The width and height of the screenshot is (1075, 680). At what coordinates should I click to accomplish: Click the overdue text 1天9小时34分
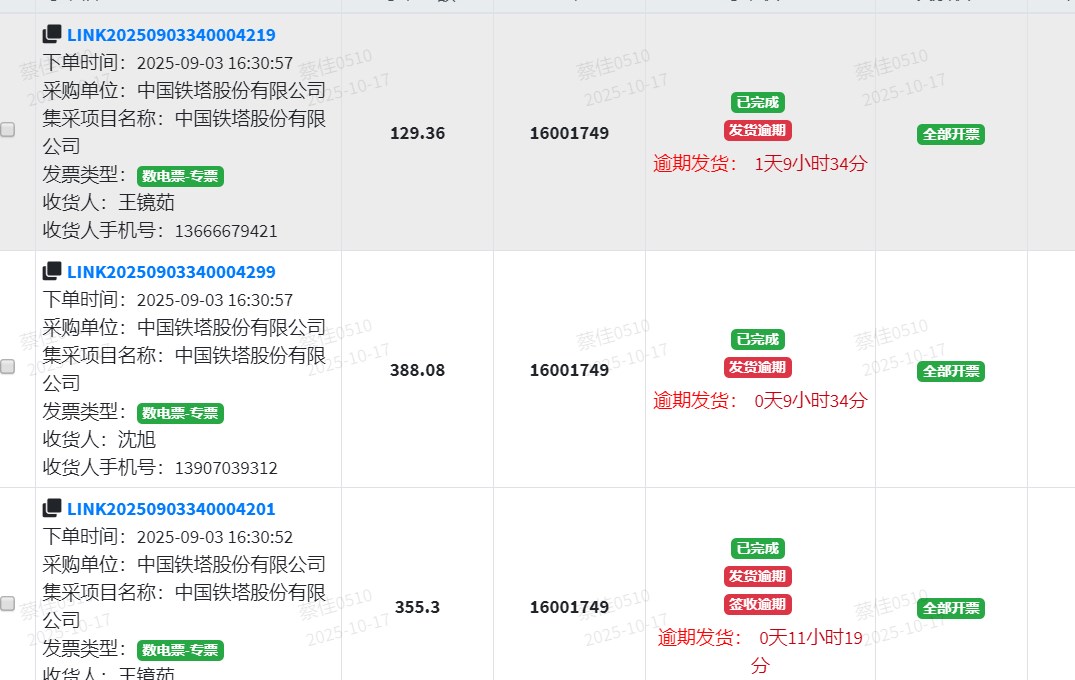coord(810,164)
